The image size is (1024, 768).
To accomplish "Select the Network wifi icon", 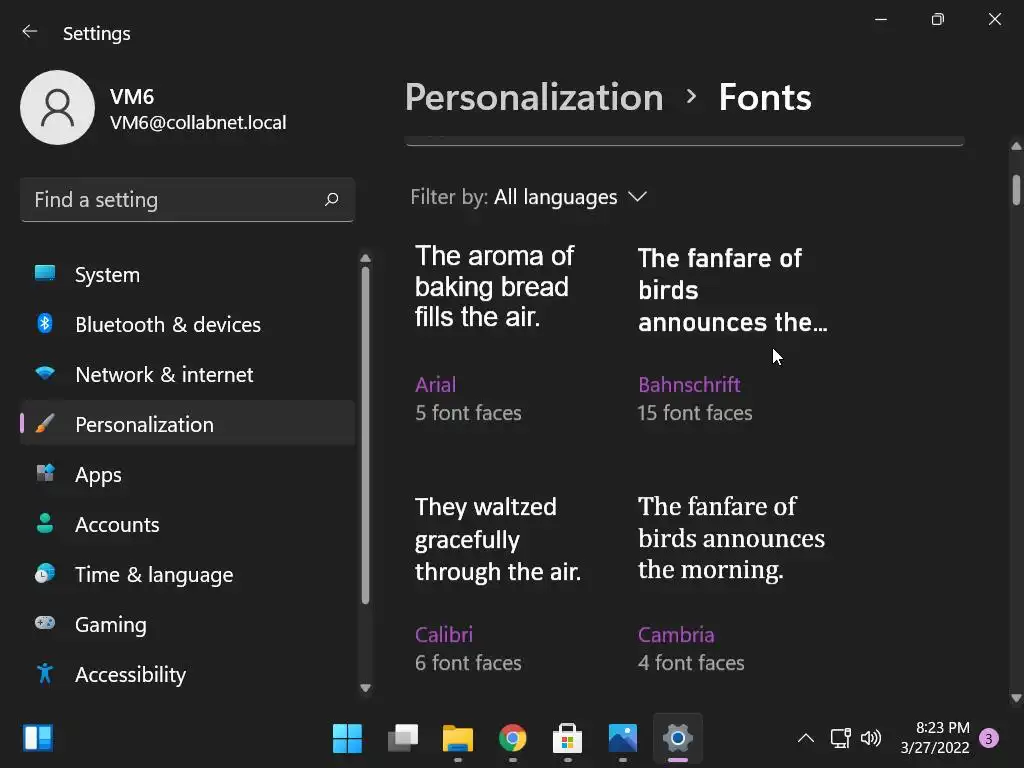I will [45, 374].
